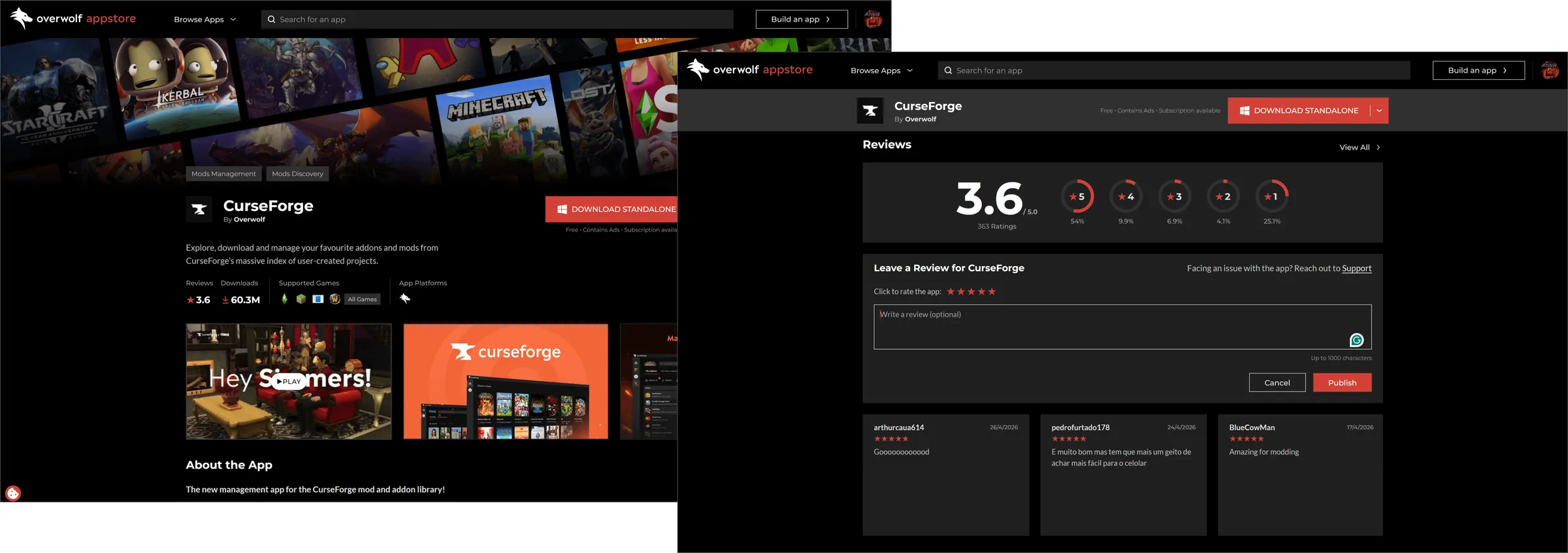Filter reviews by 3 star circle
The width and height of the screenshot is (1568, 553).
tap(1175, 196)
